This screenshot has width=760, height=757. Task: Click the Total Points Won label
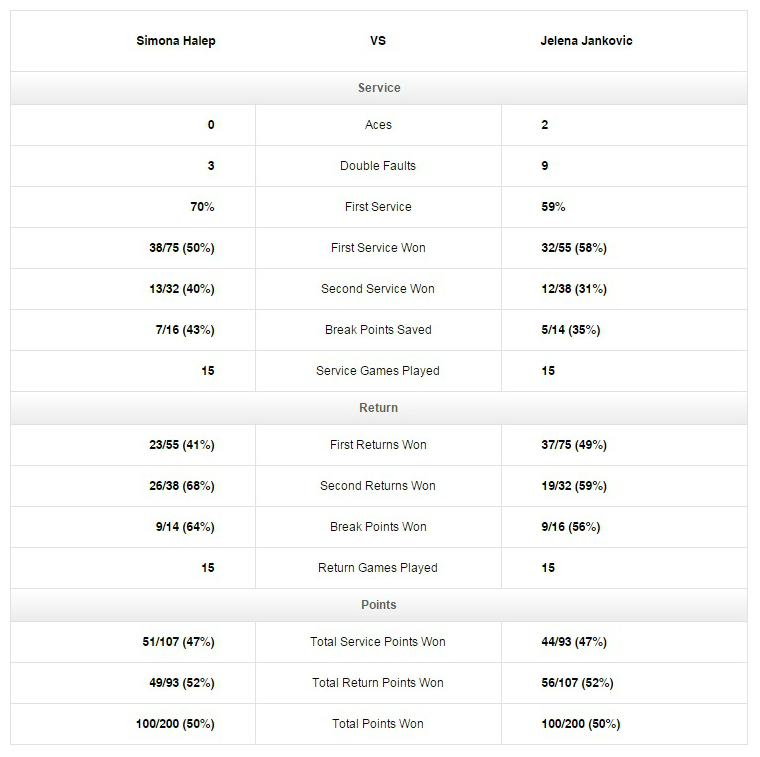(x=378, y=724)
